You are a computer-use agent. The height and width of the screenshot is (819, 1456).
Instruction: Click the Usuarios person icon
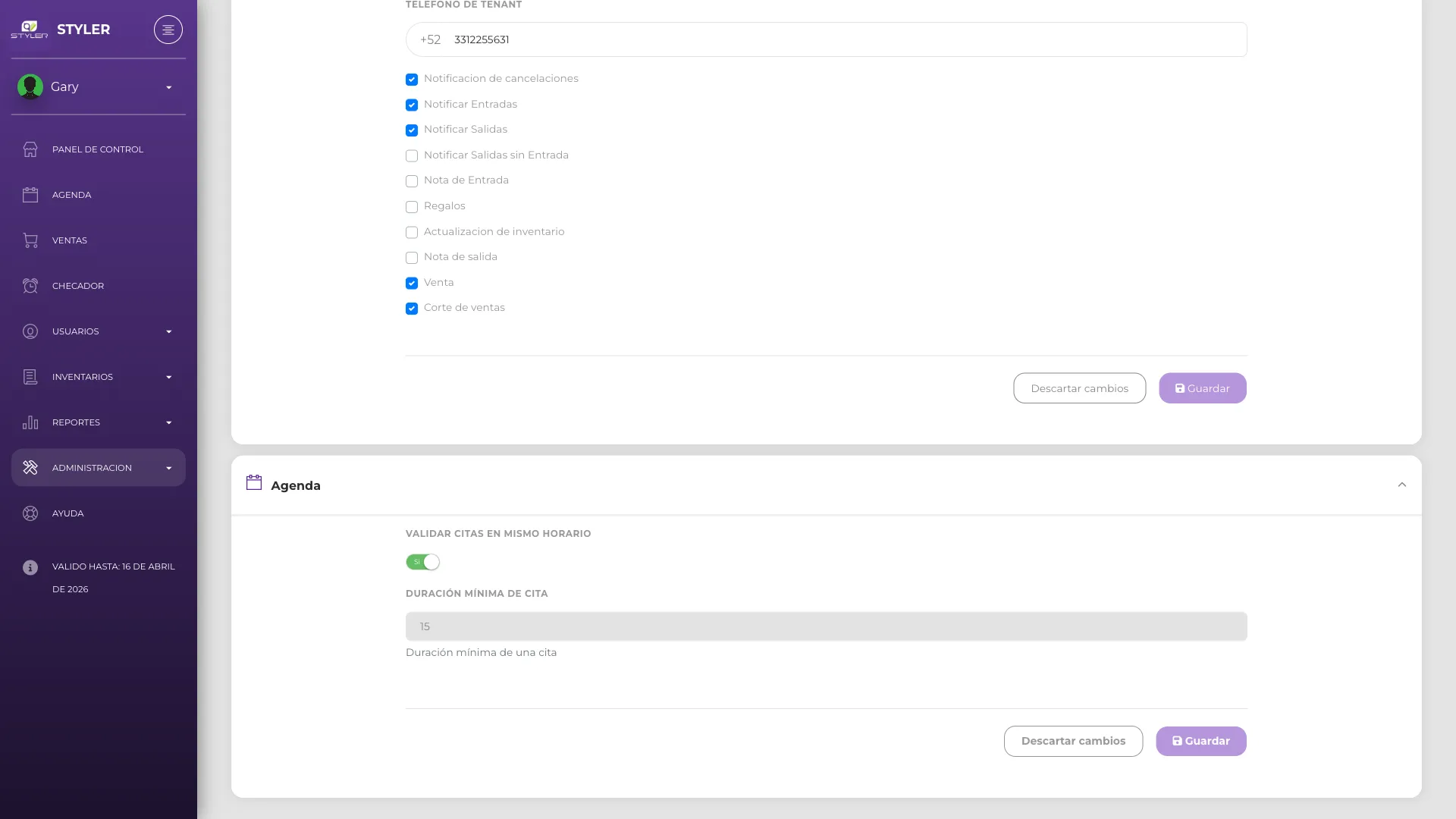tap(30, 331)
